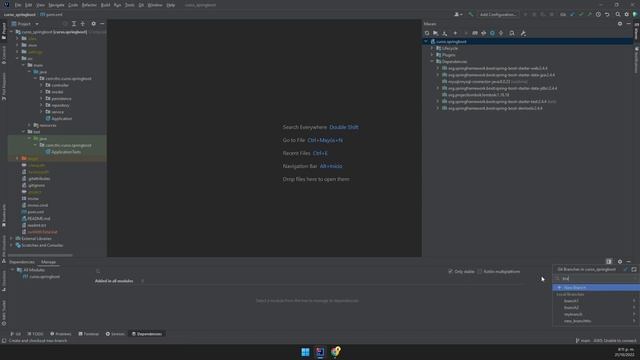640x360 pixels.
Task: Open Git history clock icon
Action: point(598,14)
